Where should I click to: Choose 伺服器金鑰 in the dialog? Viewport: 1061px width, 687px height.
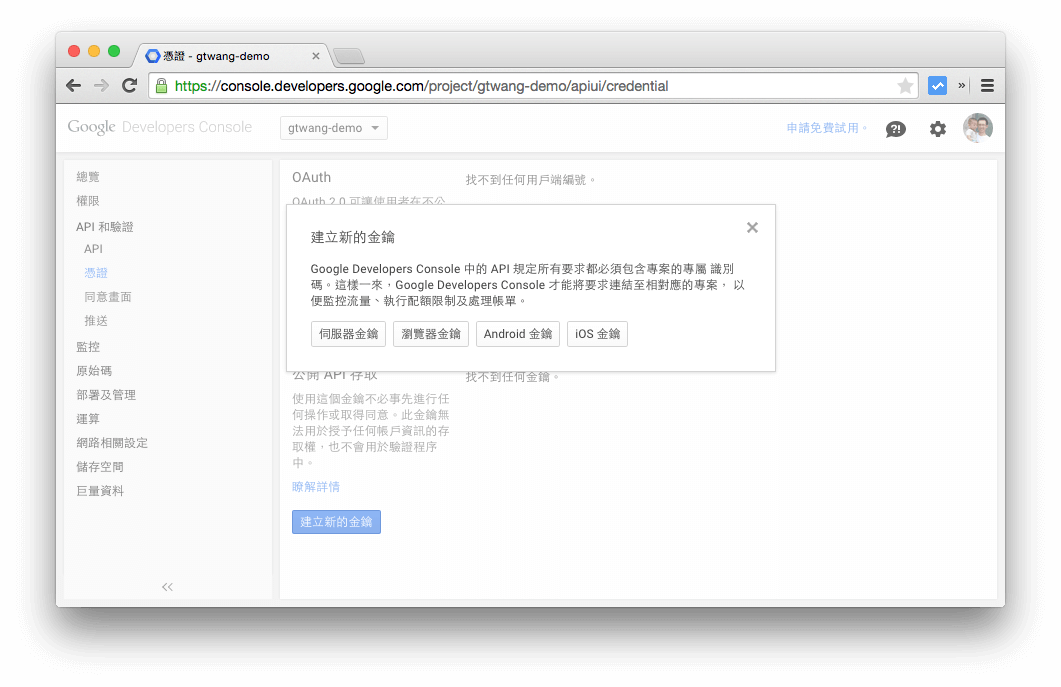pos(348,334)
